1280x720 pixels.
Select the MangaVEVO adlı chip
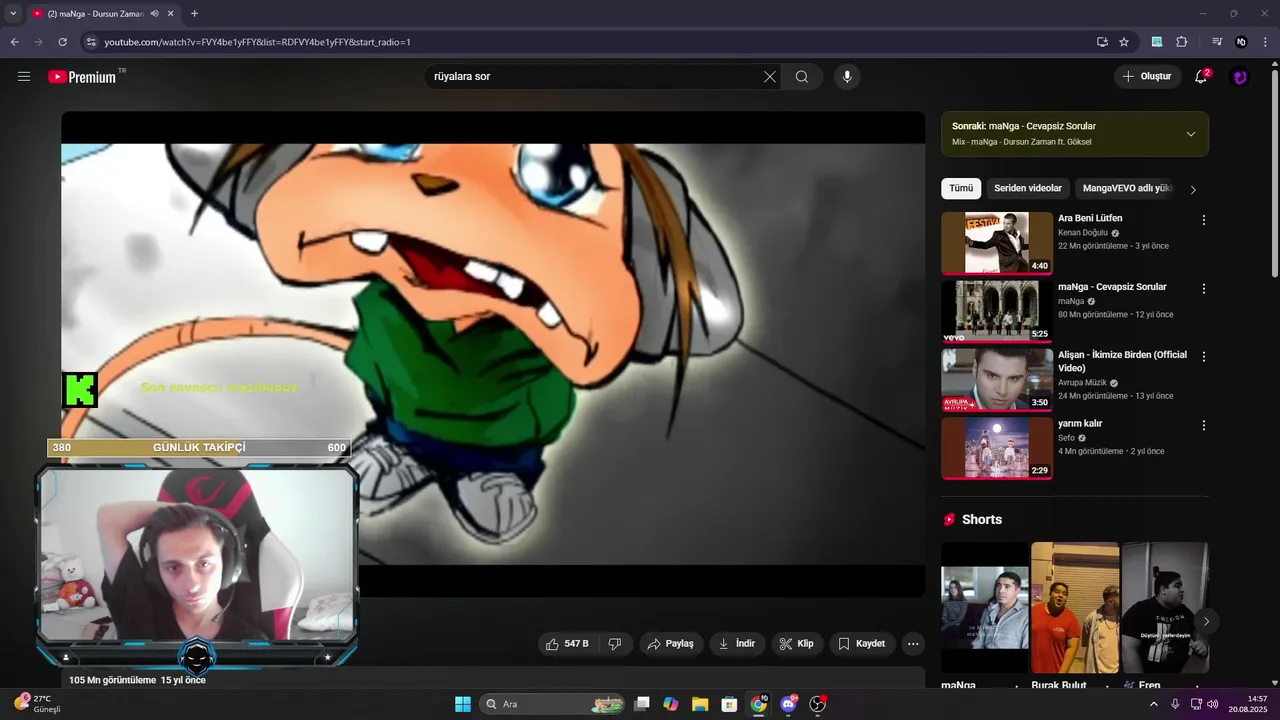click(1126, 188)
